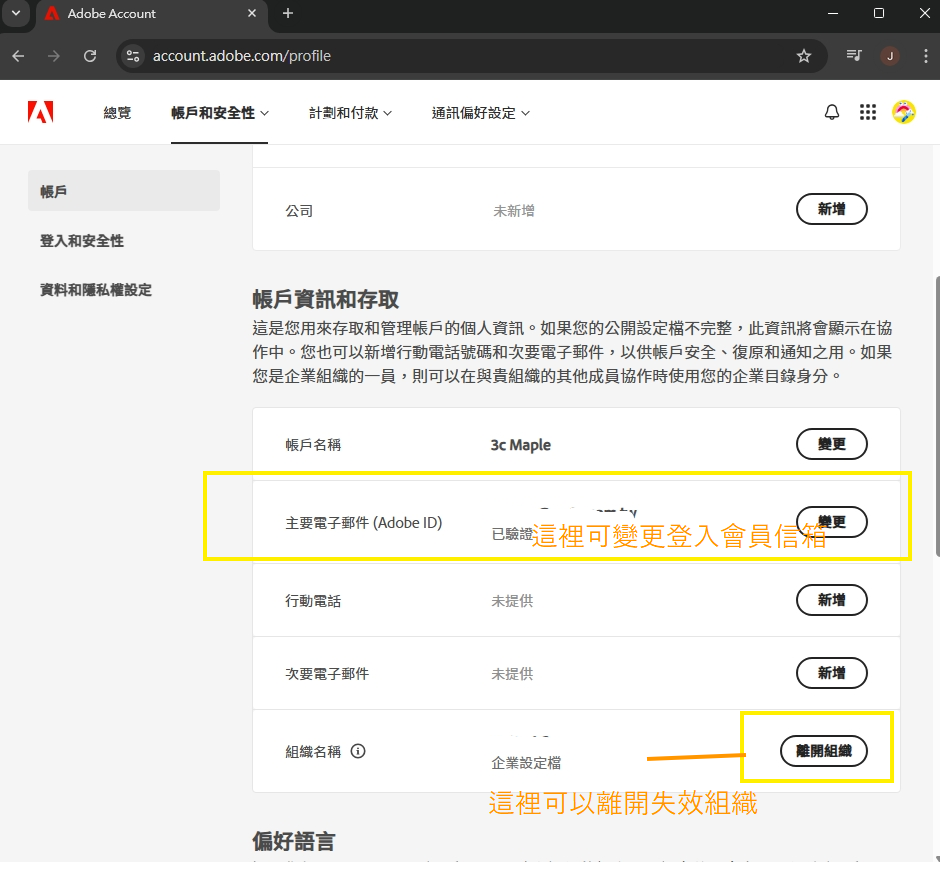Bookmark this page with the star

[x=804, y=56]
